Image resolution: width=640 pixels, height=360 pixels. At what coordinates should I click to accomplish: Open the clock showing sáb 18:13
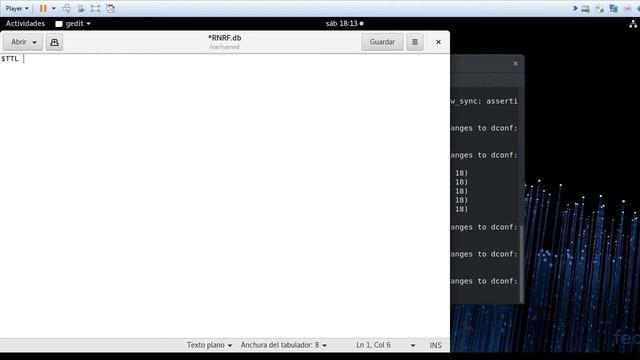coord(344,24)
